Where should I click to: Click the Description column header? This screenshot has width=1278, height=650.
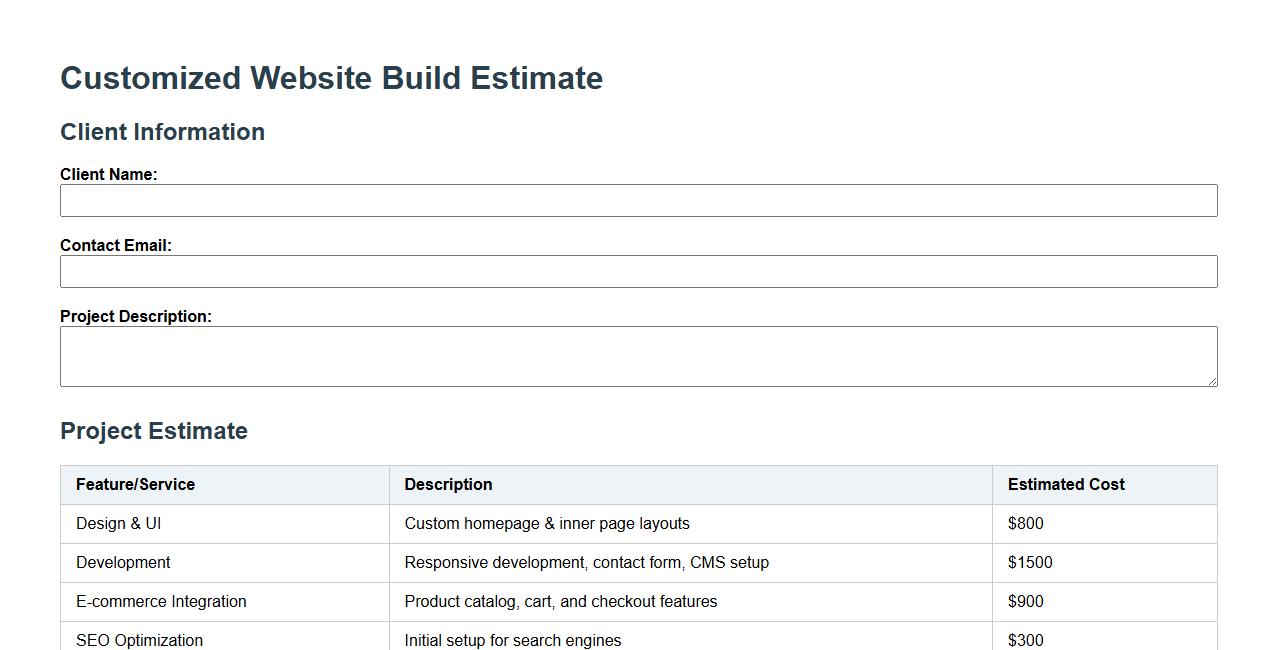(x=448, y=484)
